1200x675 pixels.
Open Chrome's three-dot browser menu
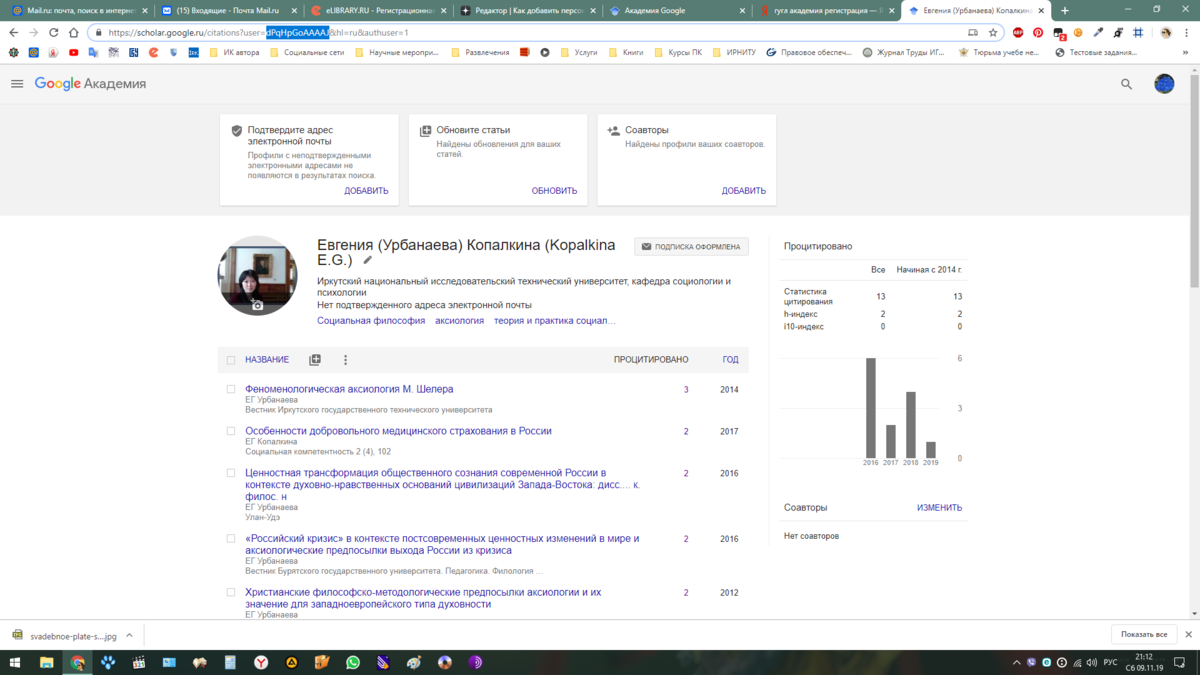tap(1188, 32)
